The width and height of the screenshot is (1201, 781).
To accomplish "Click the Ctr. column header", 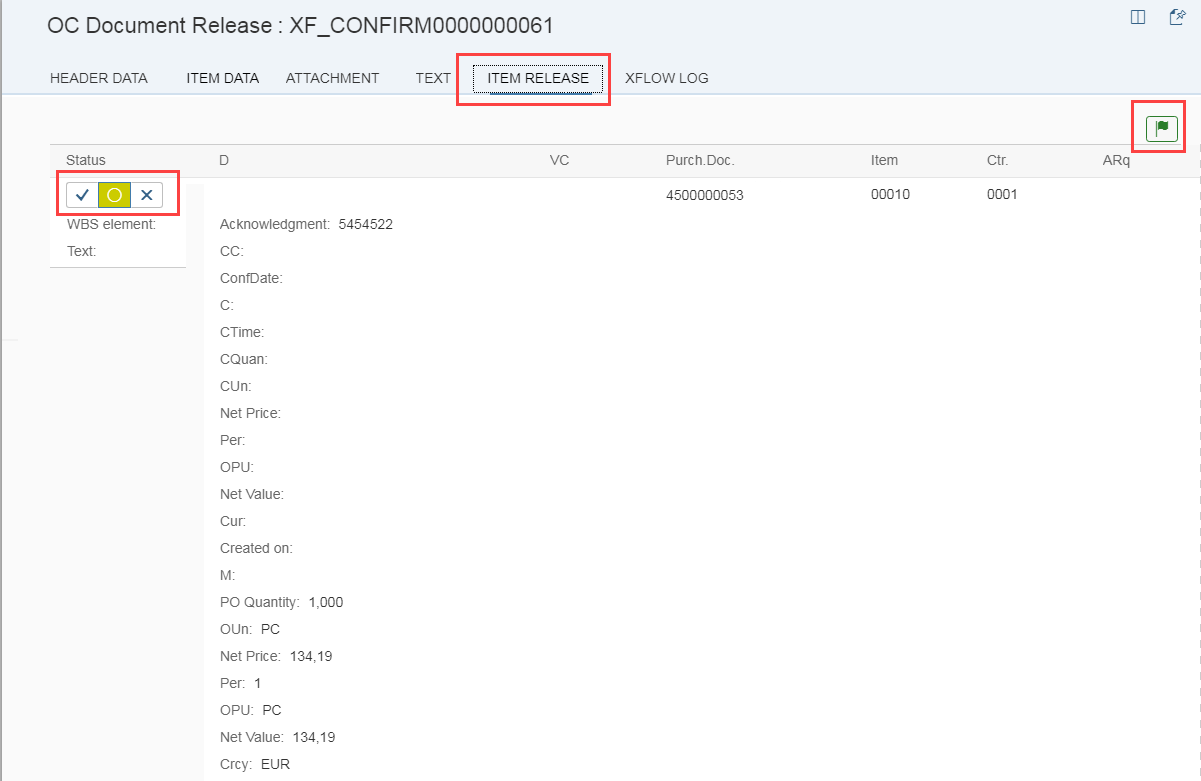I will 998,160.
